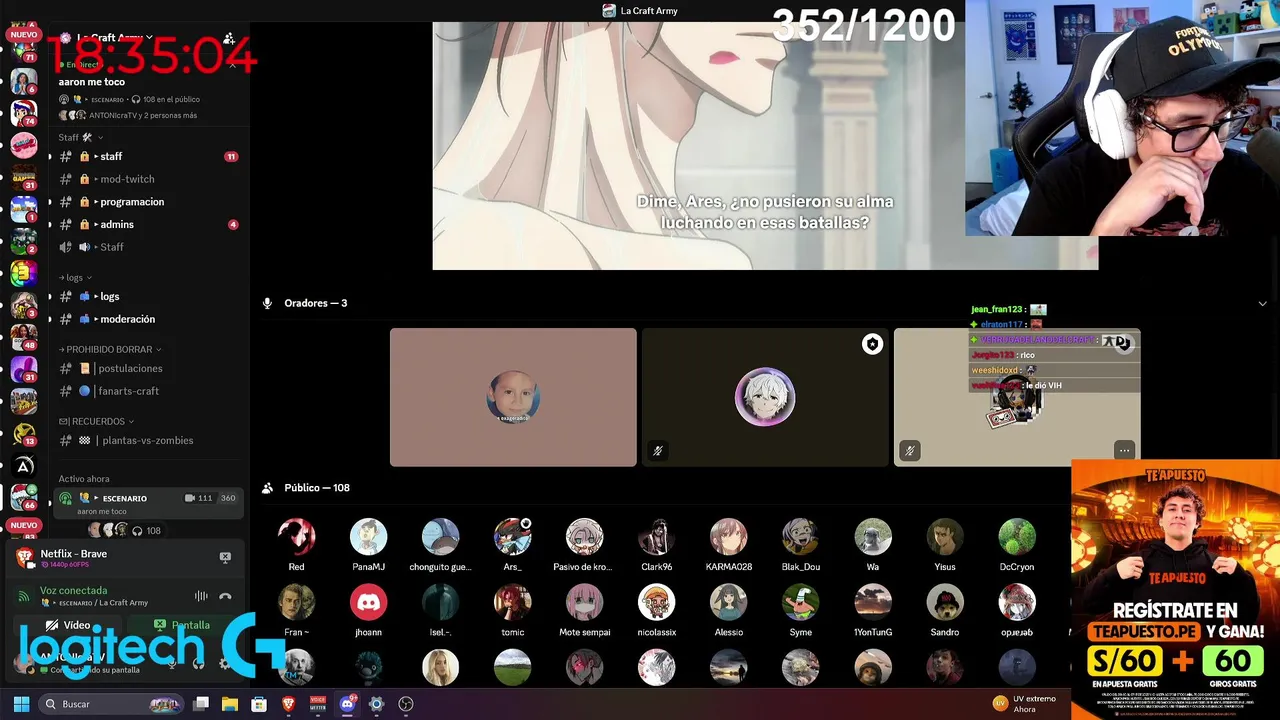Click audience member tomic avatar
This screenshot has height=720, width=1280.
[x=512, y=603]
